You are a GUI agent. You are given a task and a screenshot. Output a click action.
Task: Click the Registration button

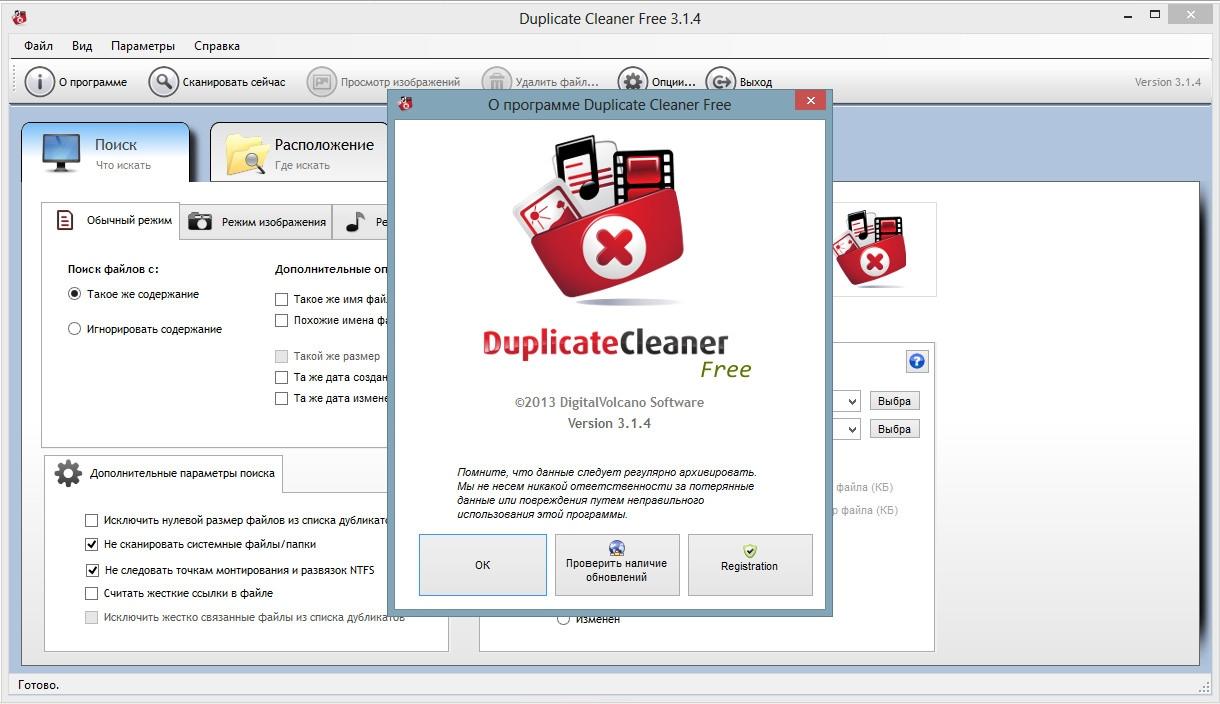click(x=750, y=565)
